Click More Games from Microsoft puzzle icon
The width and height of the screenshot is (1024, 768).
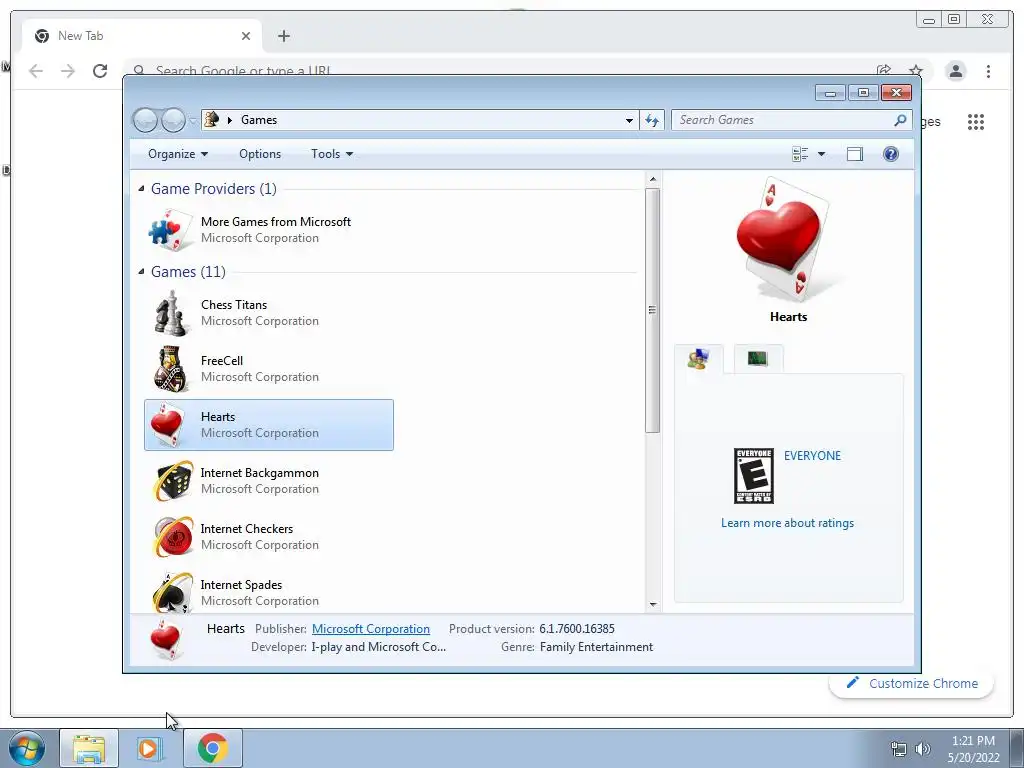coord(171,230)
